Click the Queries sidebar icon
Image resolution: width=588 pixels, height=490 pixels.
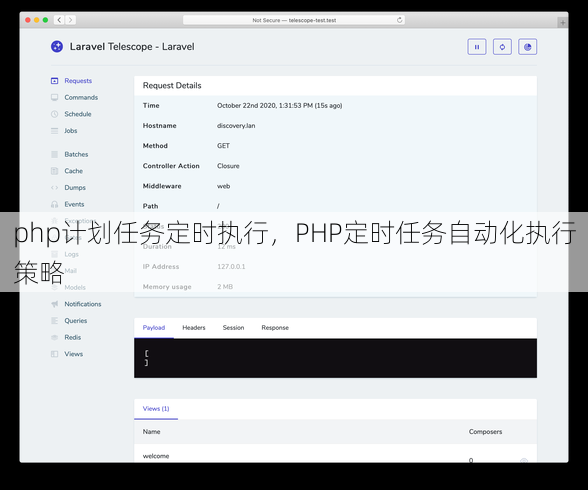pos(54,321)
